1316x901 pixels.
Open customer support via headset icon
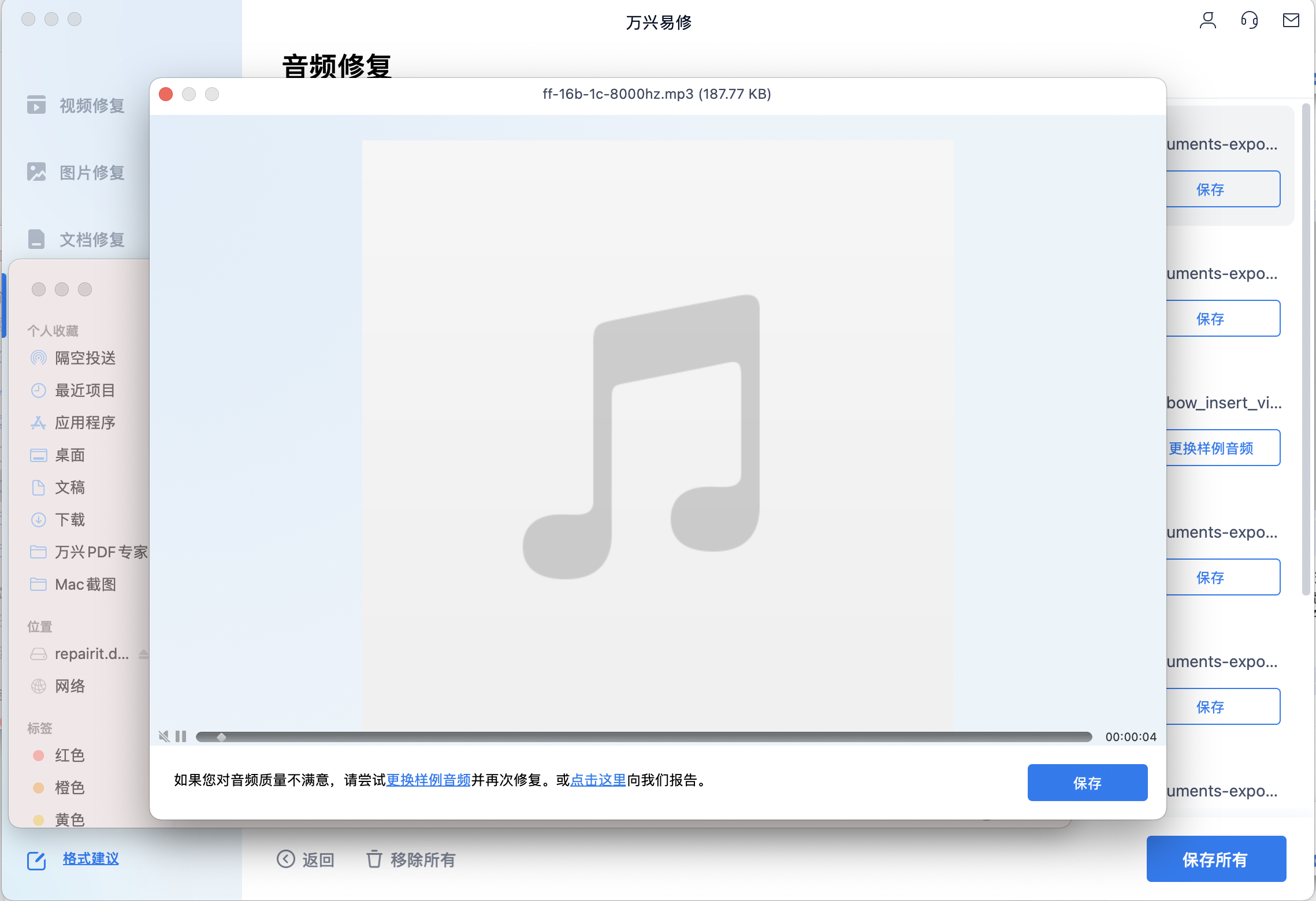1249,20
